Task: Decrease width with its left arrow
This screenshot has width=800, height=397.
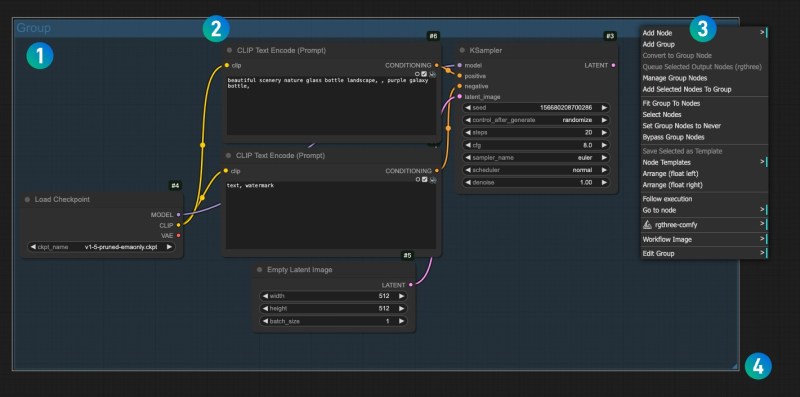Action: pos(265,296)
